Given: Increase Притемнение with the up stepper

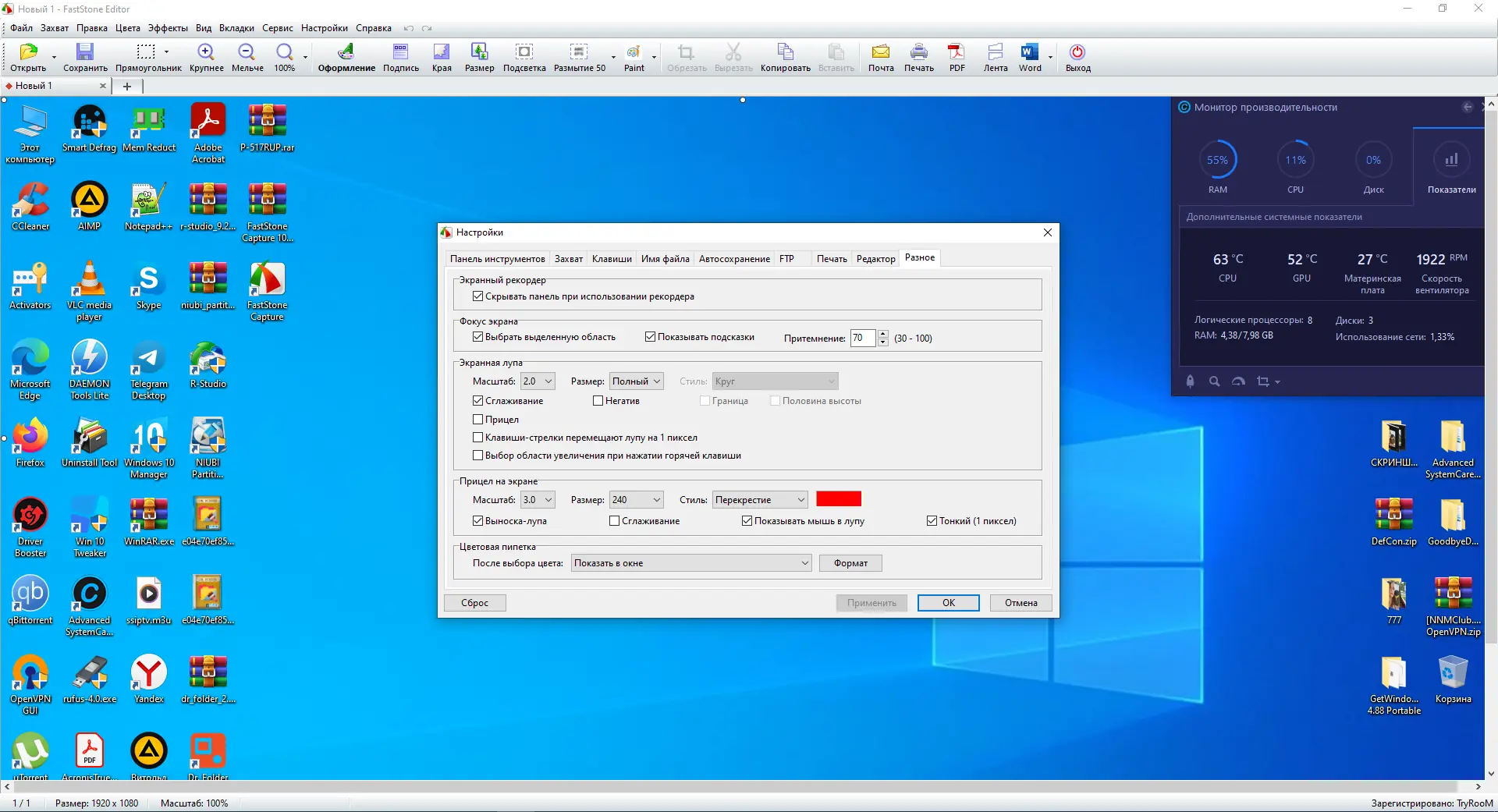Looking at the screenshot, I should click(883, 334).
